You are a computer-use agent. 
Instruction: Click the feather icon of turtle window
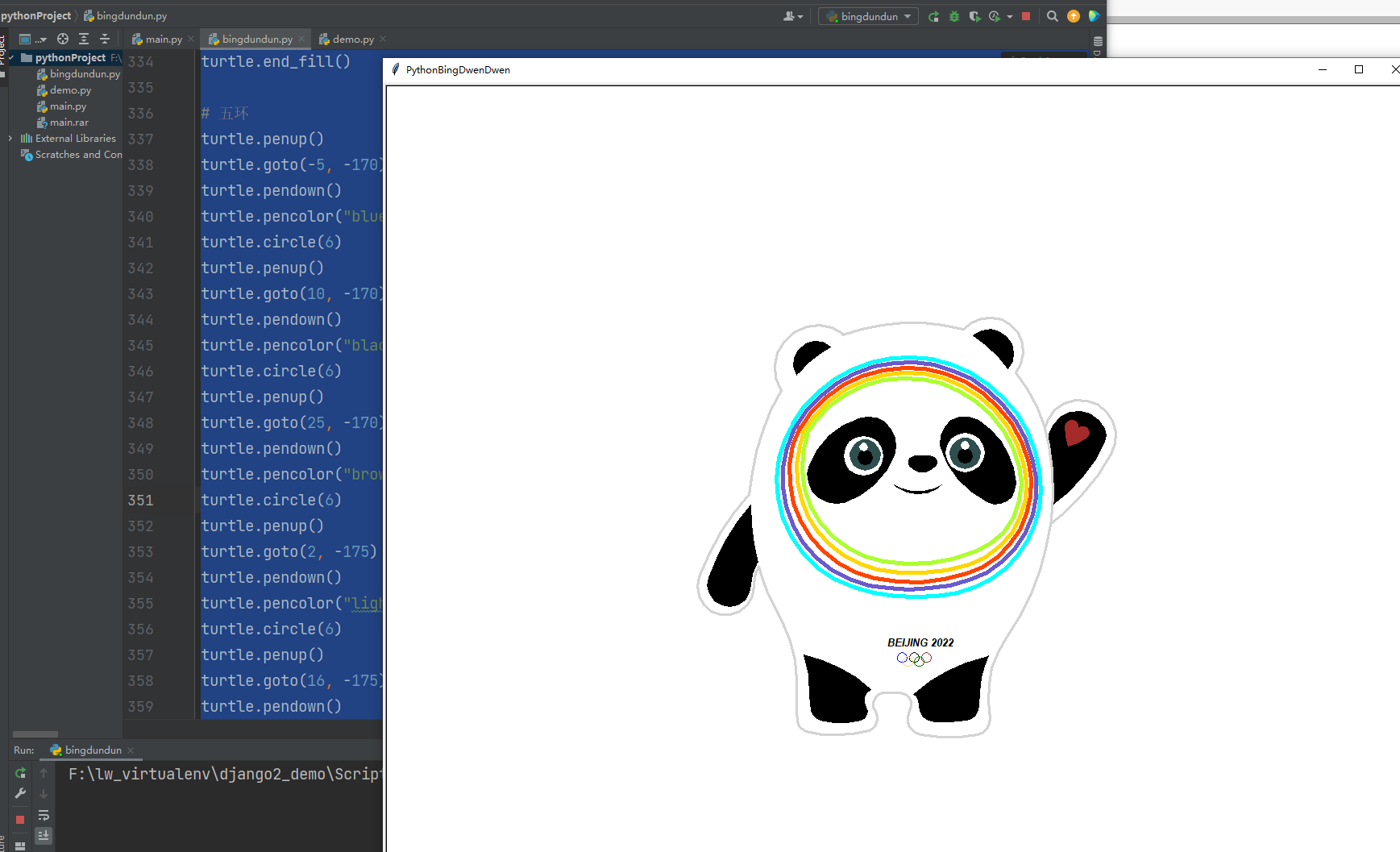point(396,69)
